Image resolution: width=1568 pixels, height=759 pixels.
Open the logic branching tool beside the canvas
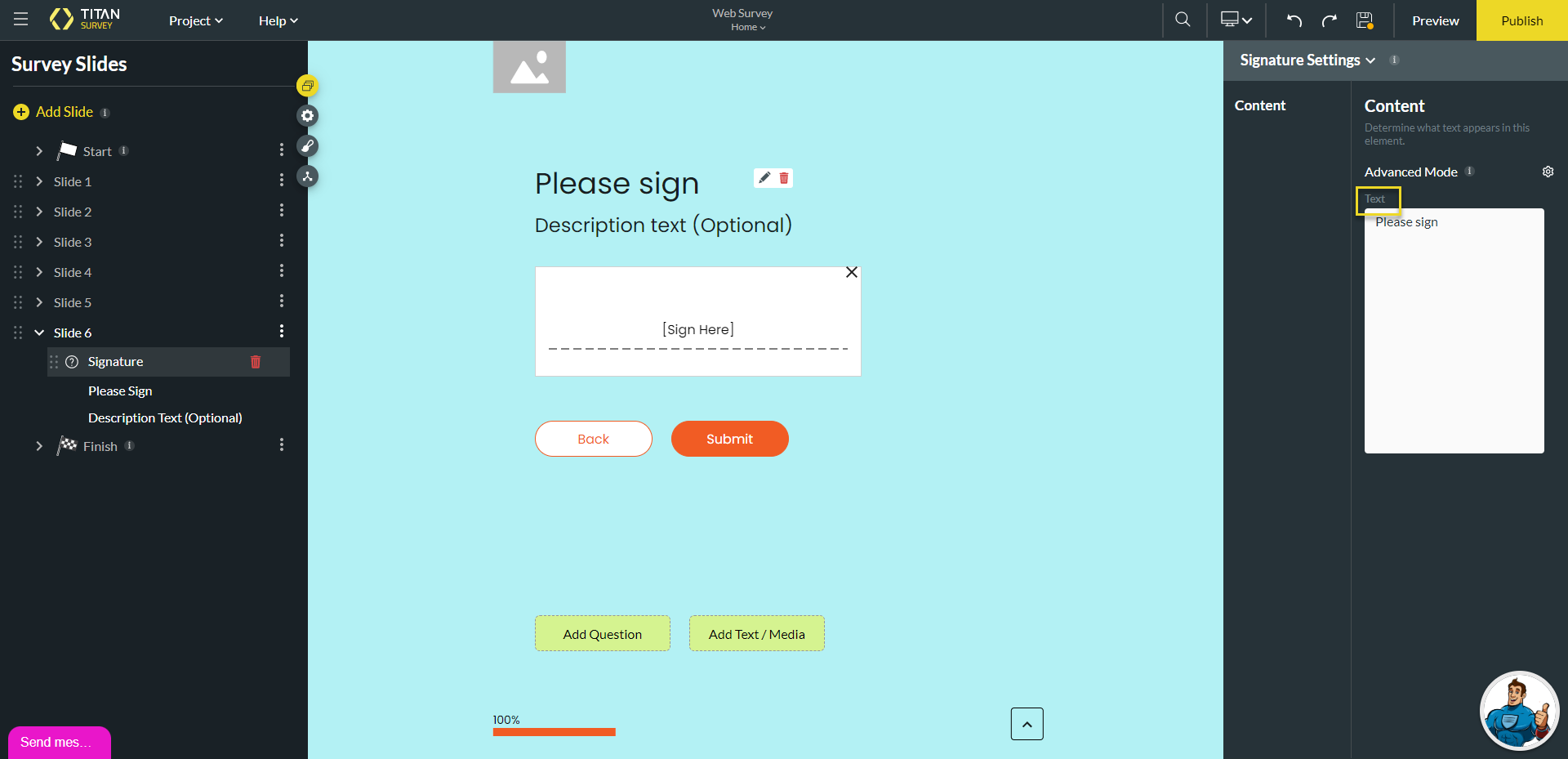pyautogui.click(x=308, y=176)
